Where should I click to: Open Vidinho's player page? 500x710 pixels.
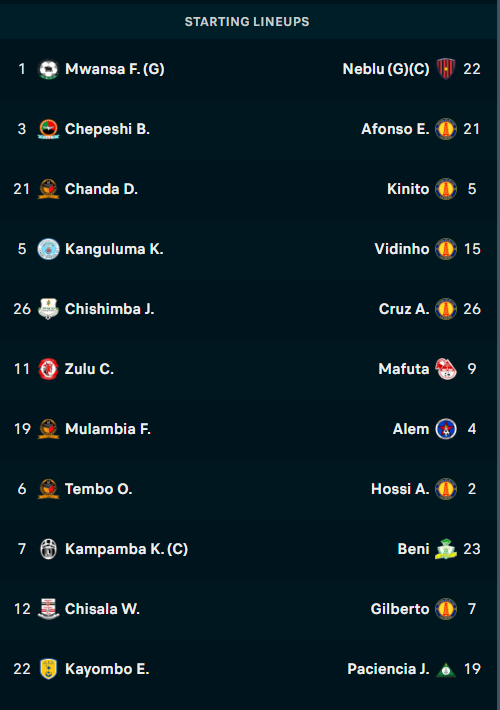click(x=402, y=249)
